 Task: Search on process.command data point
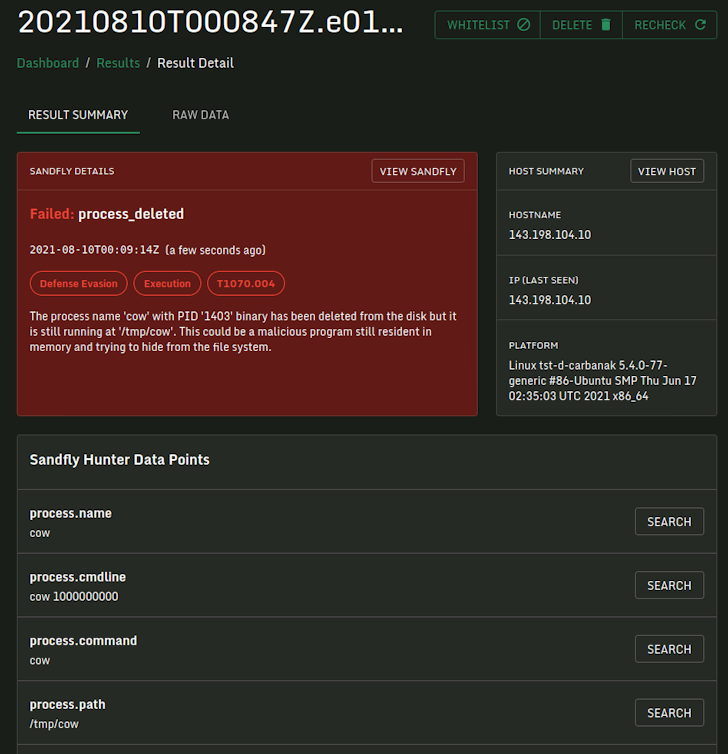pos(669,649)
